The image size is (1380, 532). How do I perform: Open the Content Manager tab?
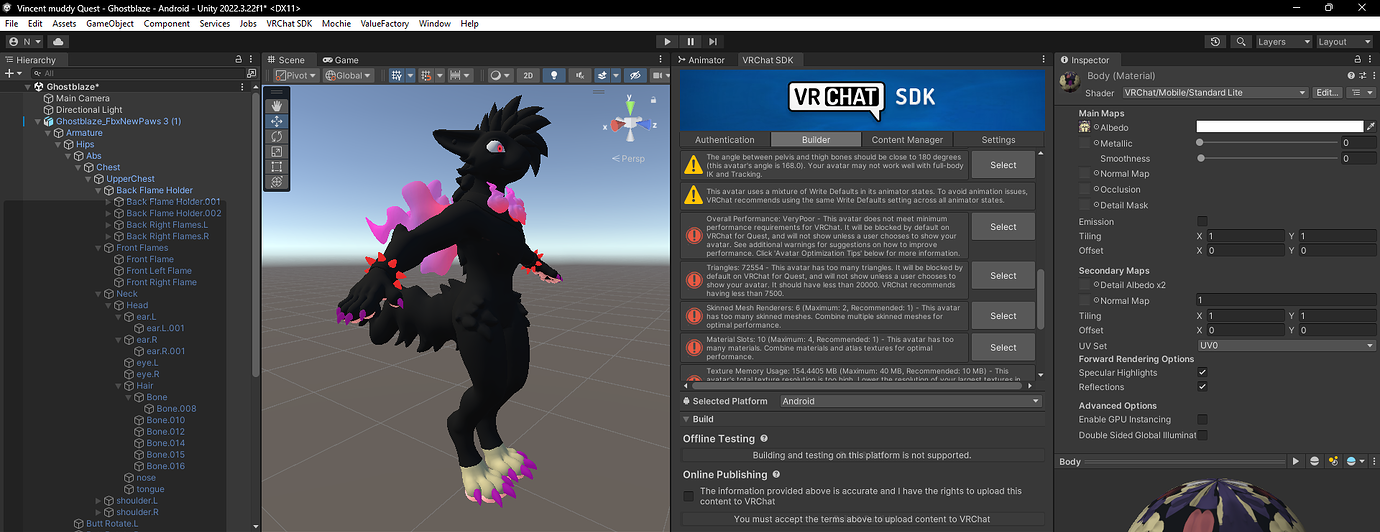tap(908, 140)
